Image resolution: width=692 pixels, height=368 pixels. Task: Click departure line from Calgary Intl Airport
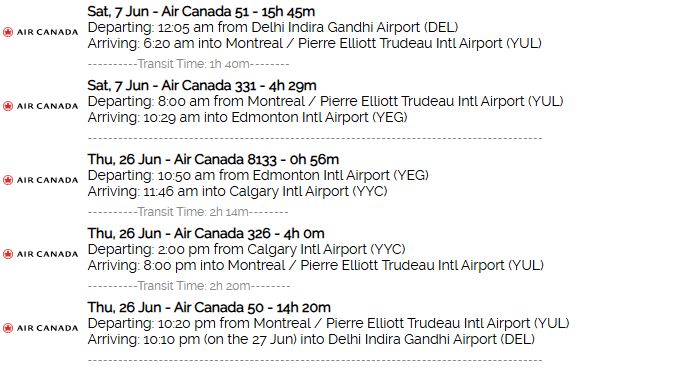[246, 249]
